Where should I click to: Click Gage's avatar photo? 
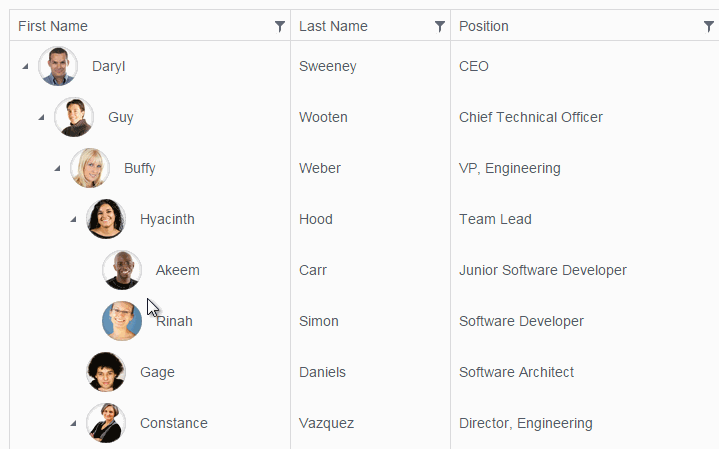pyautogui.click(x=106, y=372)
